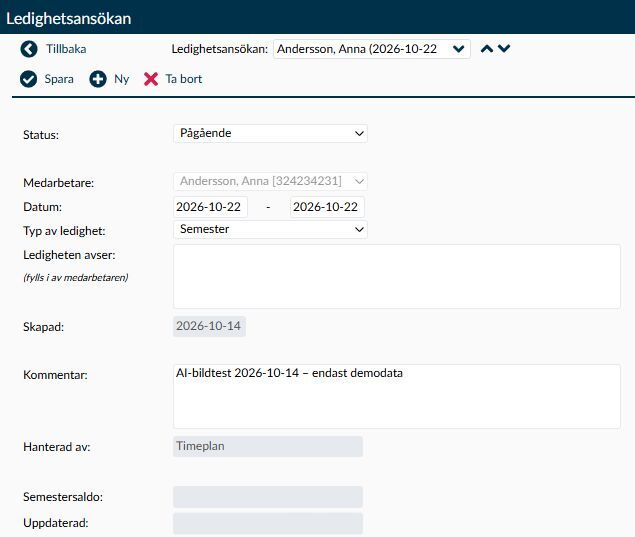
Task: Click the Ledigheten avser text area
Action: [x=397, y=277]
